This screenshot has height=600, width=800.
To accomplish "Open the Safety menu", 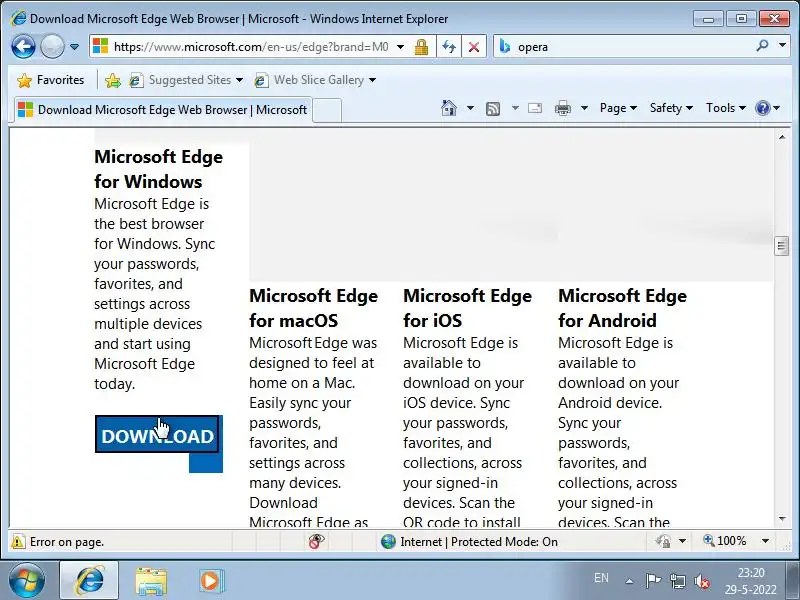I will pos(671,108).
